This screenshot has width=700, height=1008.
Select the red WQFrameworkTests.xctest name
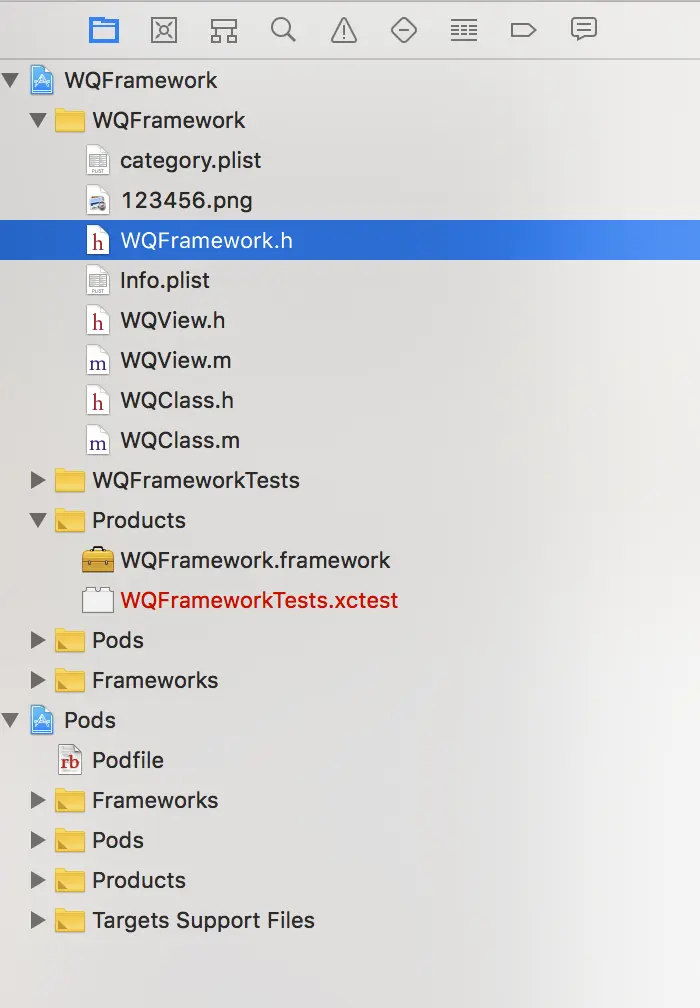click(259, 600)
